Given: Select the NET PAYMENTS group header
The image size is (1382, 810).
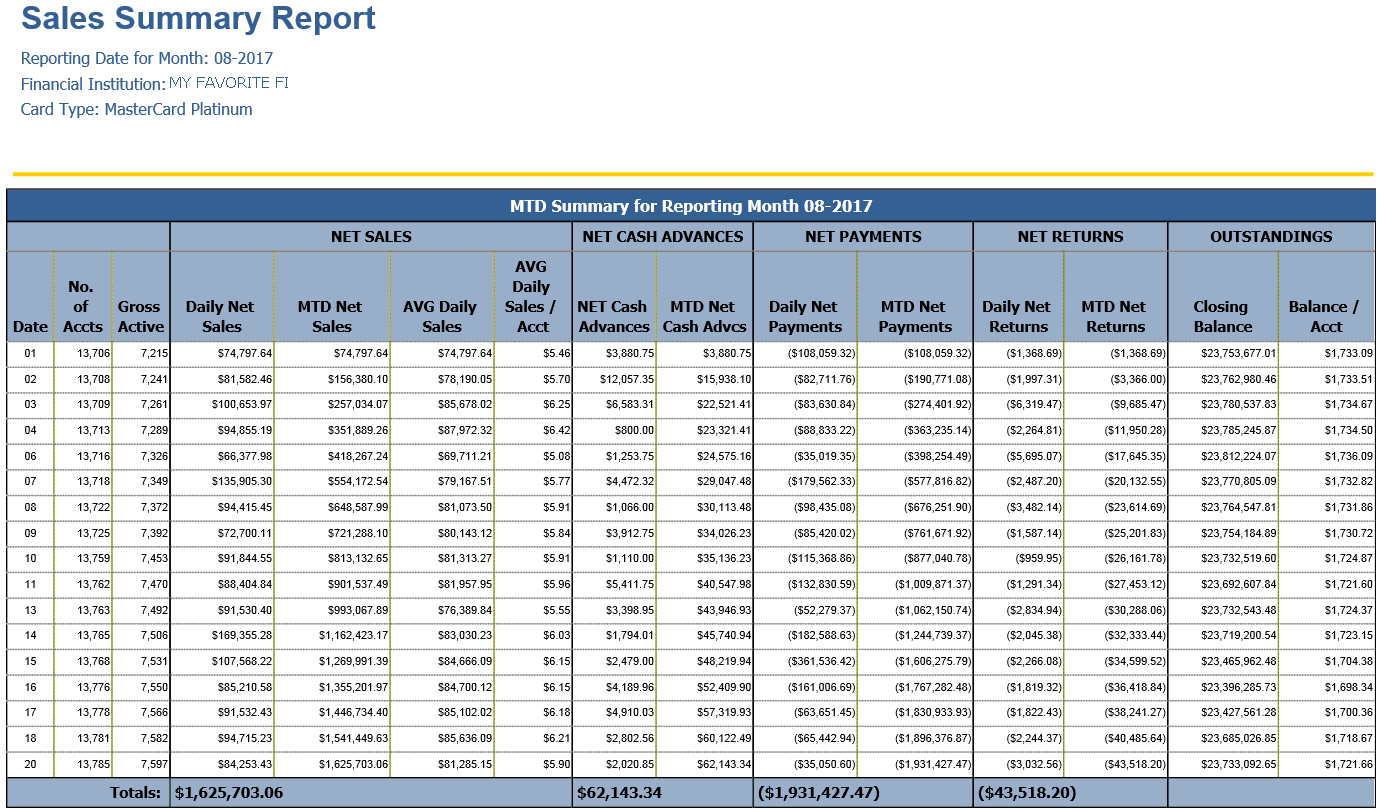Looking at the screenshot, I should point(863,237).
